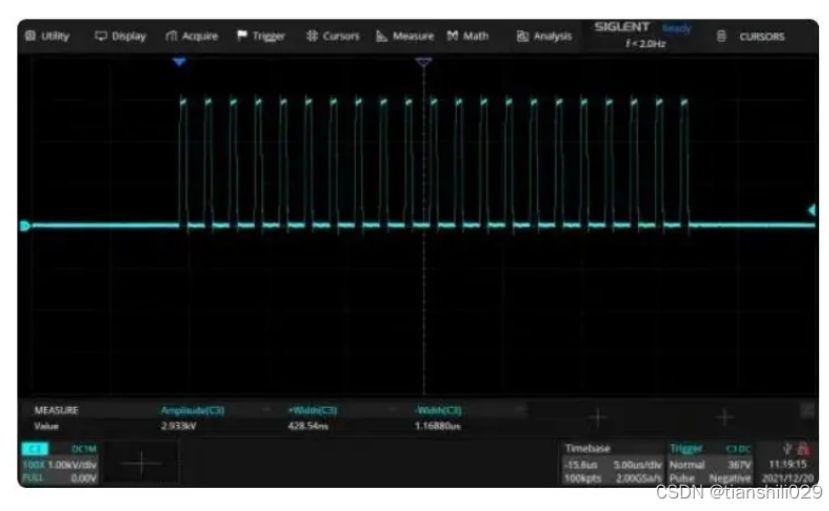Click the 2.00GSa/s sample rate
The image size is (829, 511).
point(639,478)
